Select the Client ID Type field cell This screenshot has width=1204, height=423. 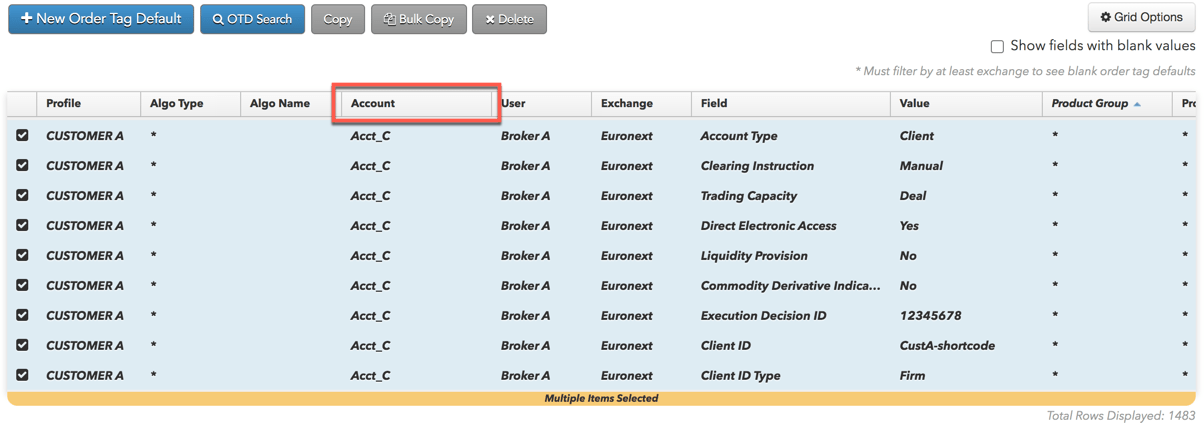(791, 375)
